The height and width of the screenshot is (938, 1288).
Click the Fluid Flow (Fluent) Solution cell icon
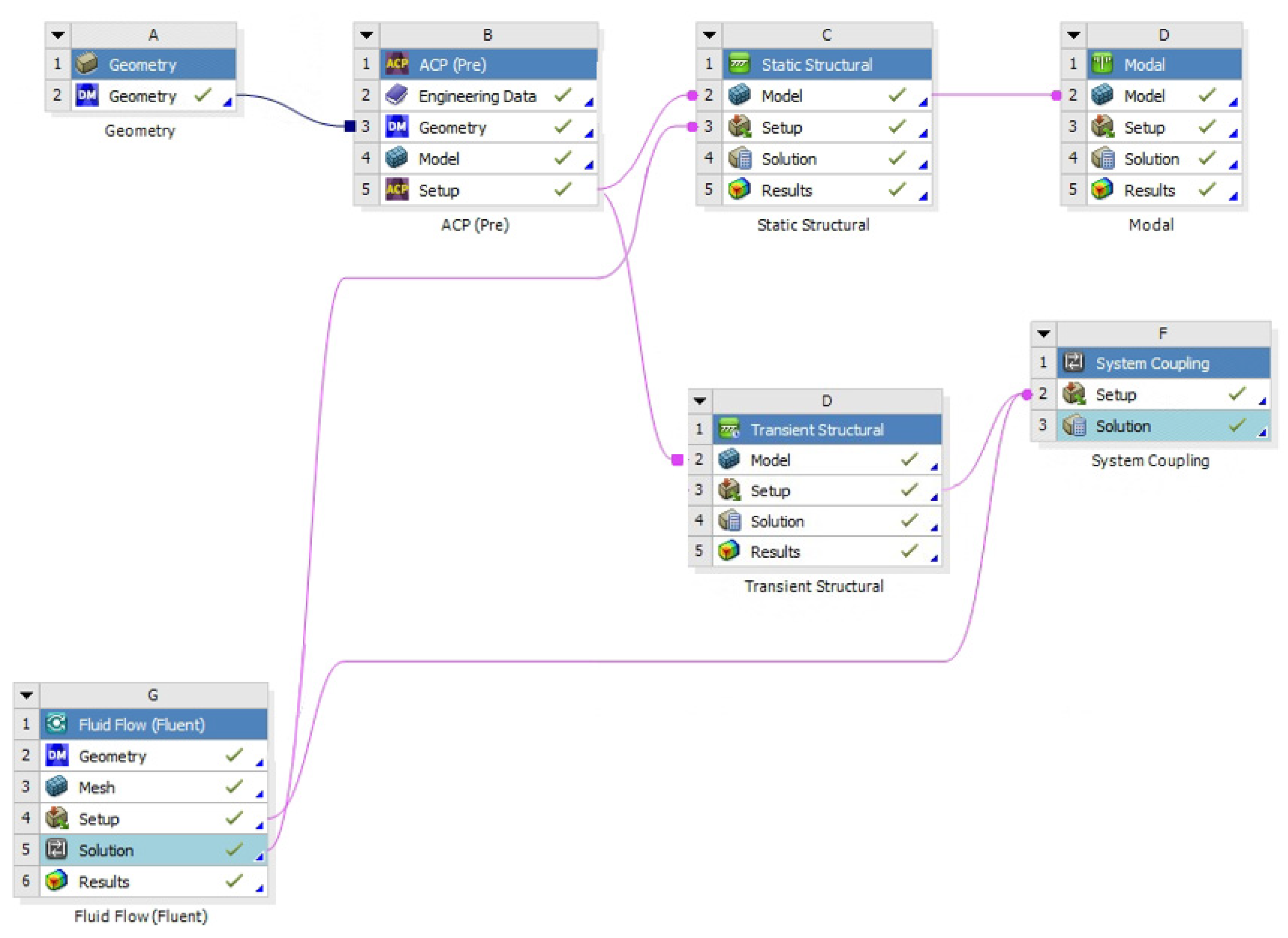[56, 849]
